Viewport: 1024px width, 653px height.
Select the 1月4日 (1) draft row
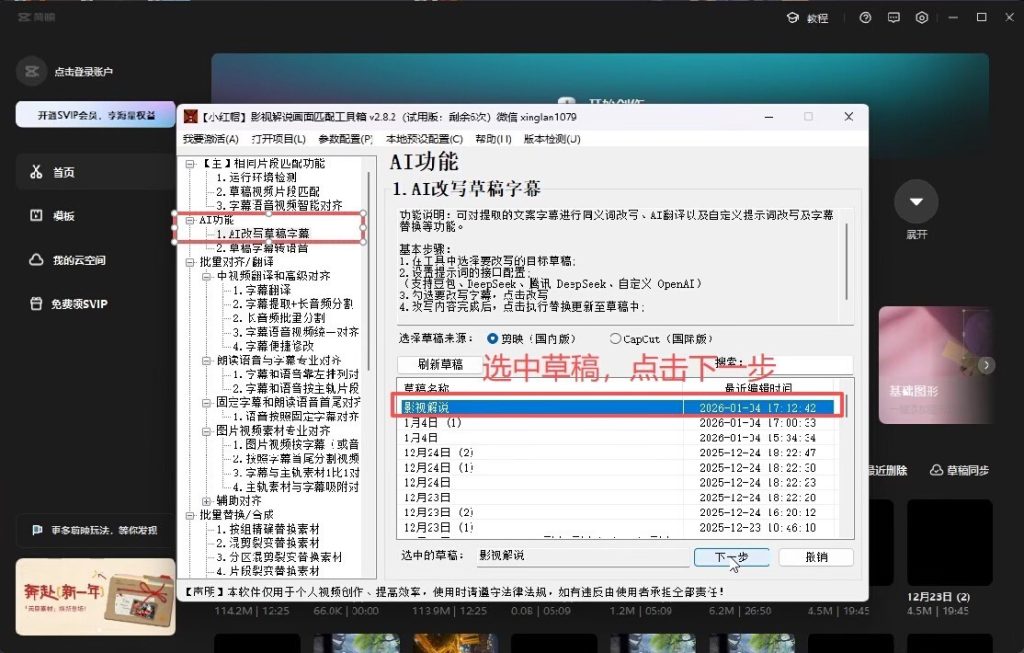tap(617, 422)
